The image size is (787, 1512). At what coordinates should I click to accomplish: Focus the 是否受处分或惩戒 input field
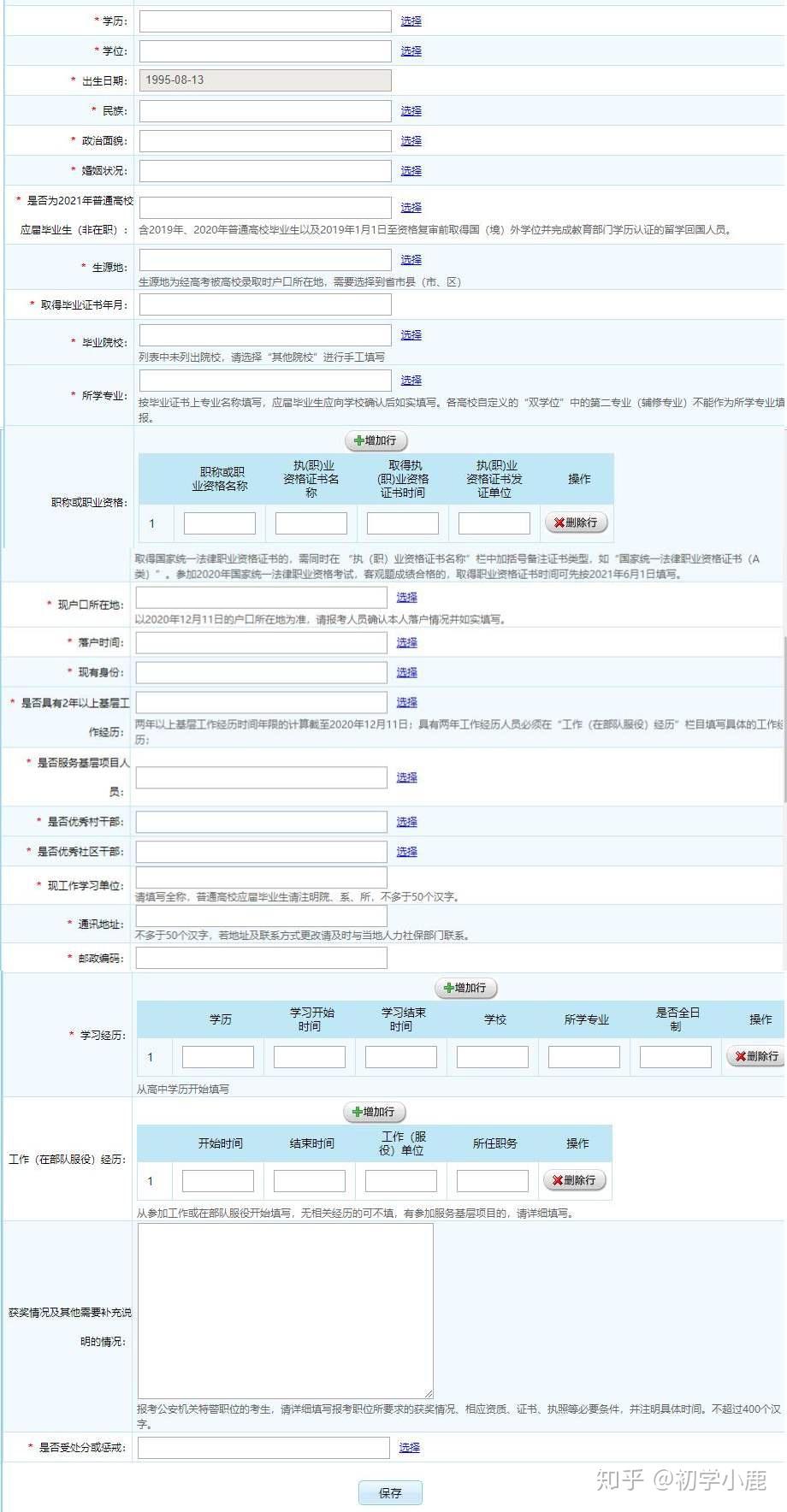tap(263, 1448)
